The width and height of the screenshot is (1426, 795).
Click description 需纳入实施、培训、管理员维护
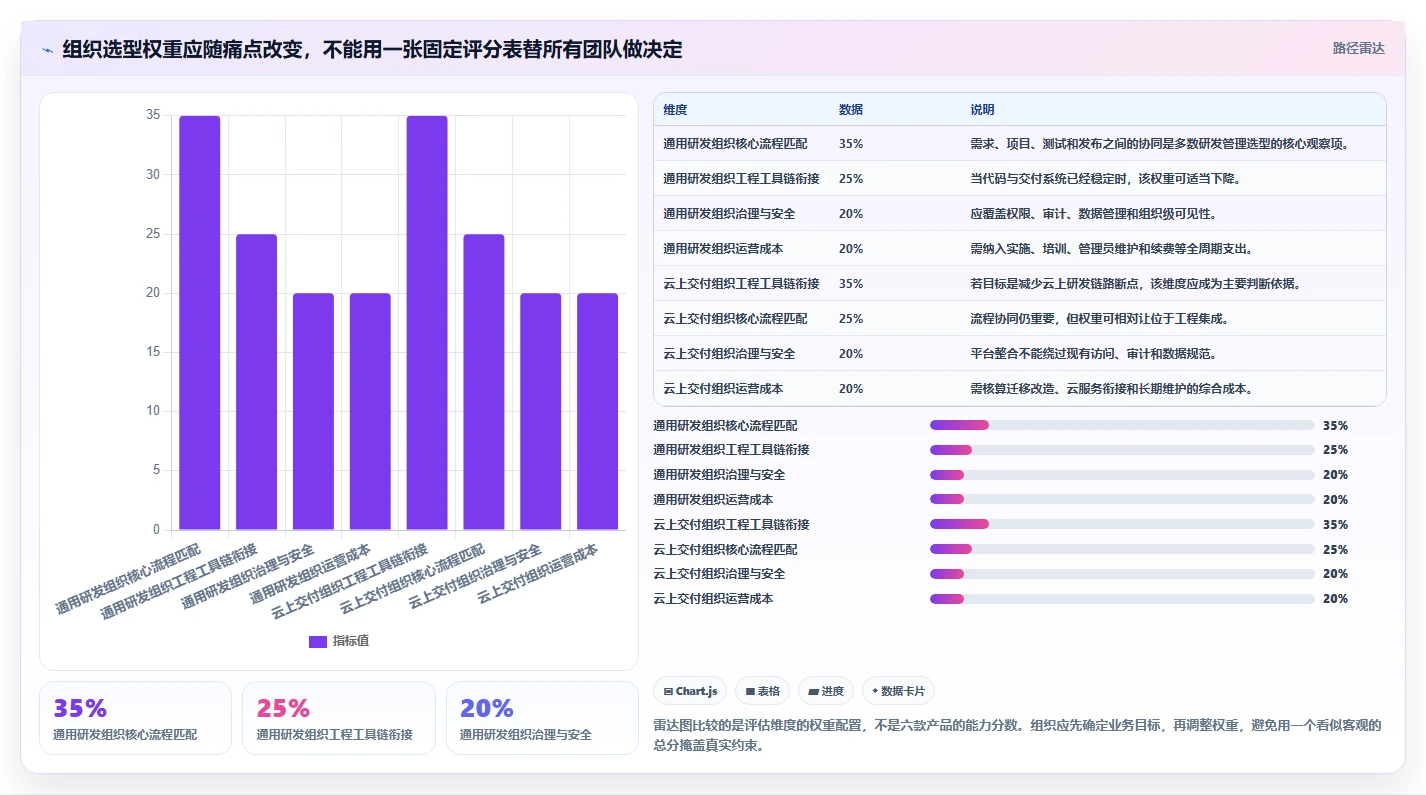[x=1111, y=249]
